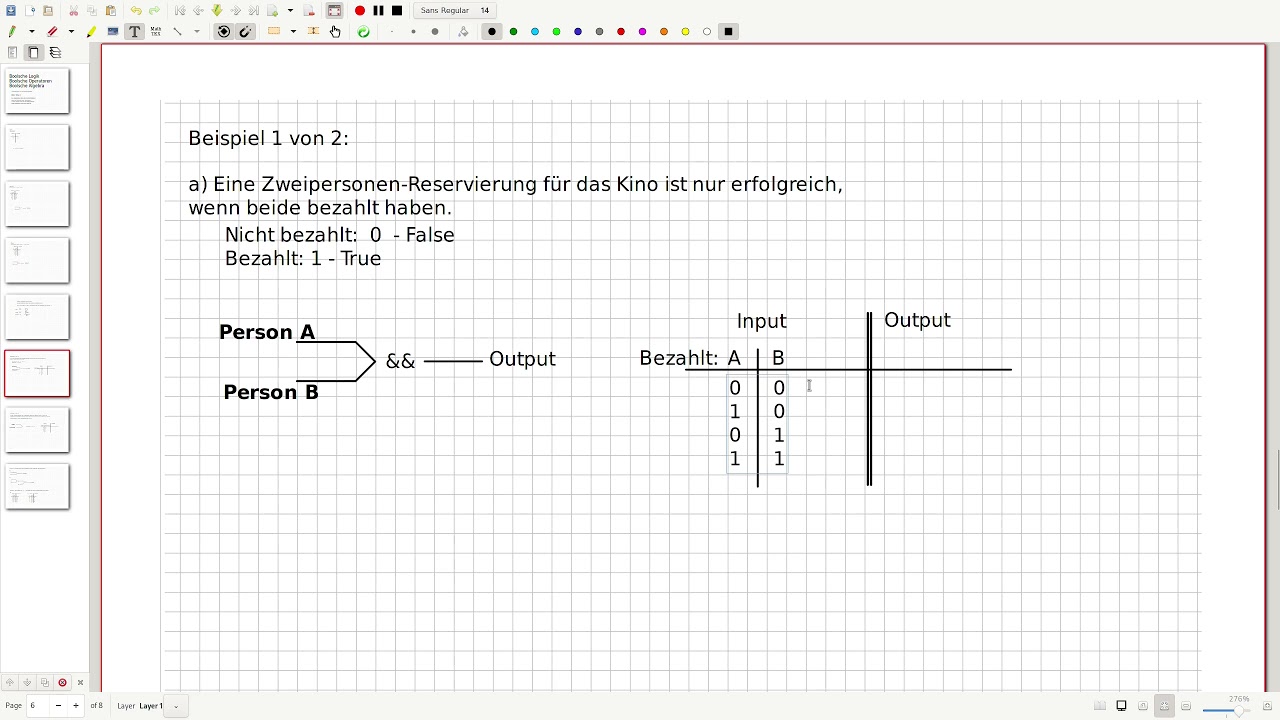Pick the black round color swatch
The height and width of the screenshot is (720, 1280).
pos(492,32)
